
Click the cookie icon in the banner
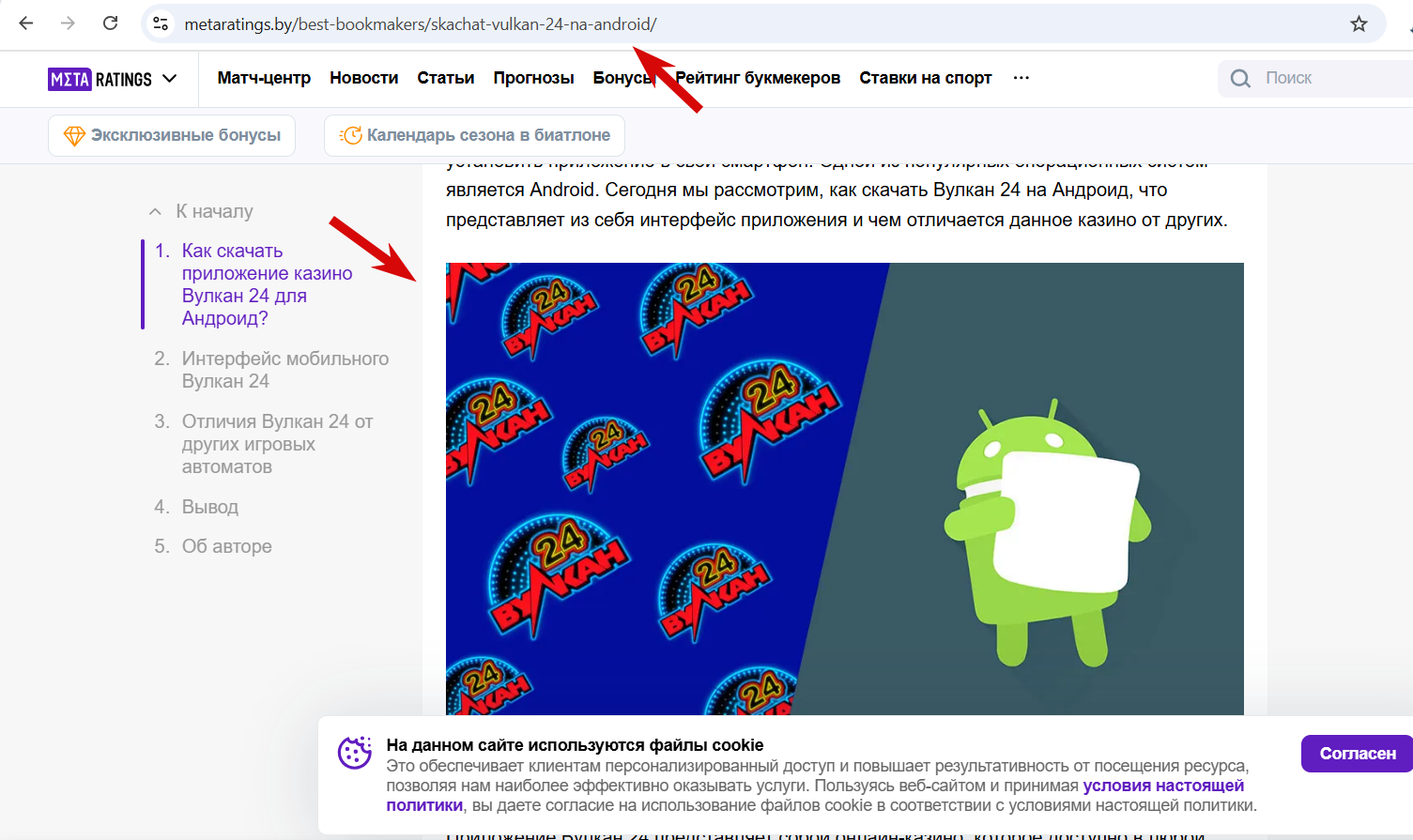[x=355, y=753]
